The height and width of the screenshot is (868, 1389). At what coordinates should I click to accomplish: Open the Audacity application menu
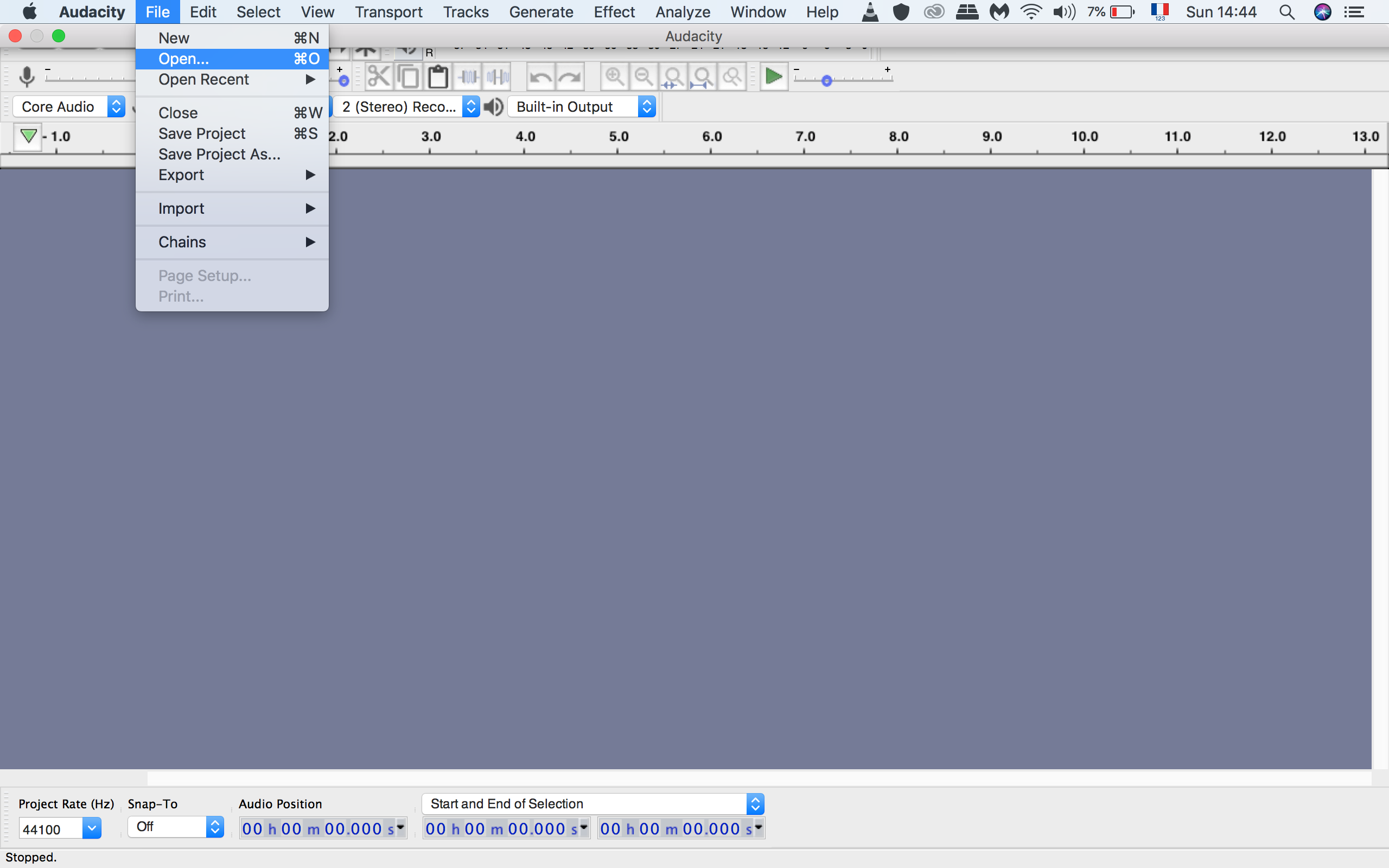tap(92, 11)
